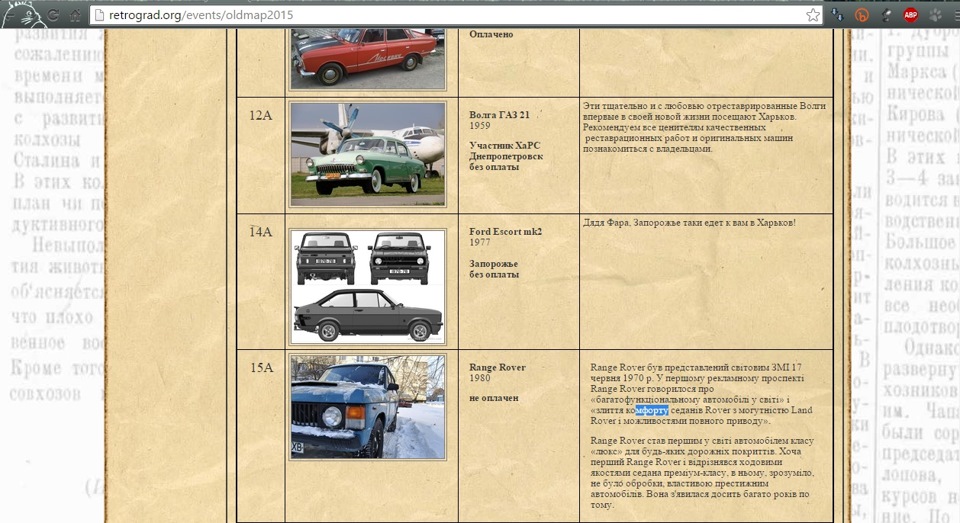The width and height of the screenshot is (960, 523).
Task: Bookmark this page with the star icon
Action: [x=812, y=15]
